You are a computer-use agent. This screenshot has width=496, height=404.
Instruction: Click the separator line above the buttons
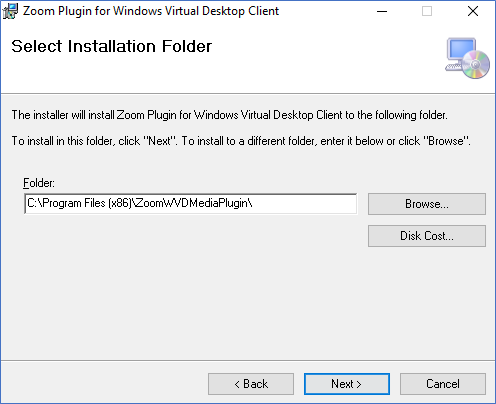248,360
